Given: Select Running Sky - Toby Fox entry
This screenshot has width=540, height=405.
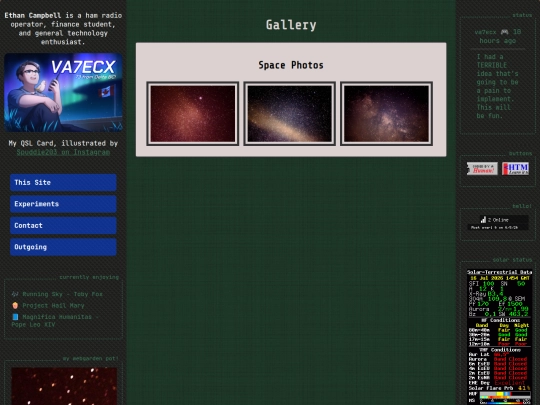Looking at the screenshot, I should pyautogui.click(x=62, y=294).
